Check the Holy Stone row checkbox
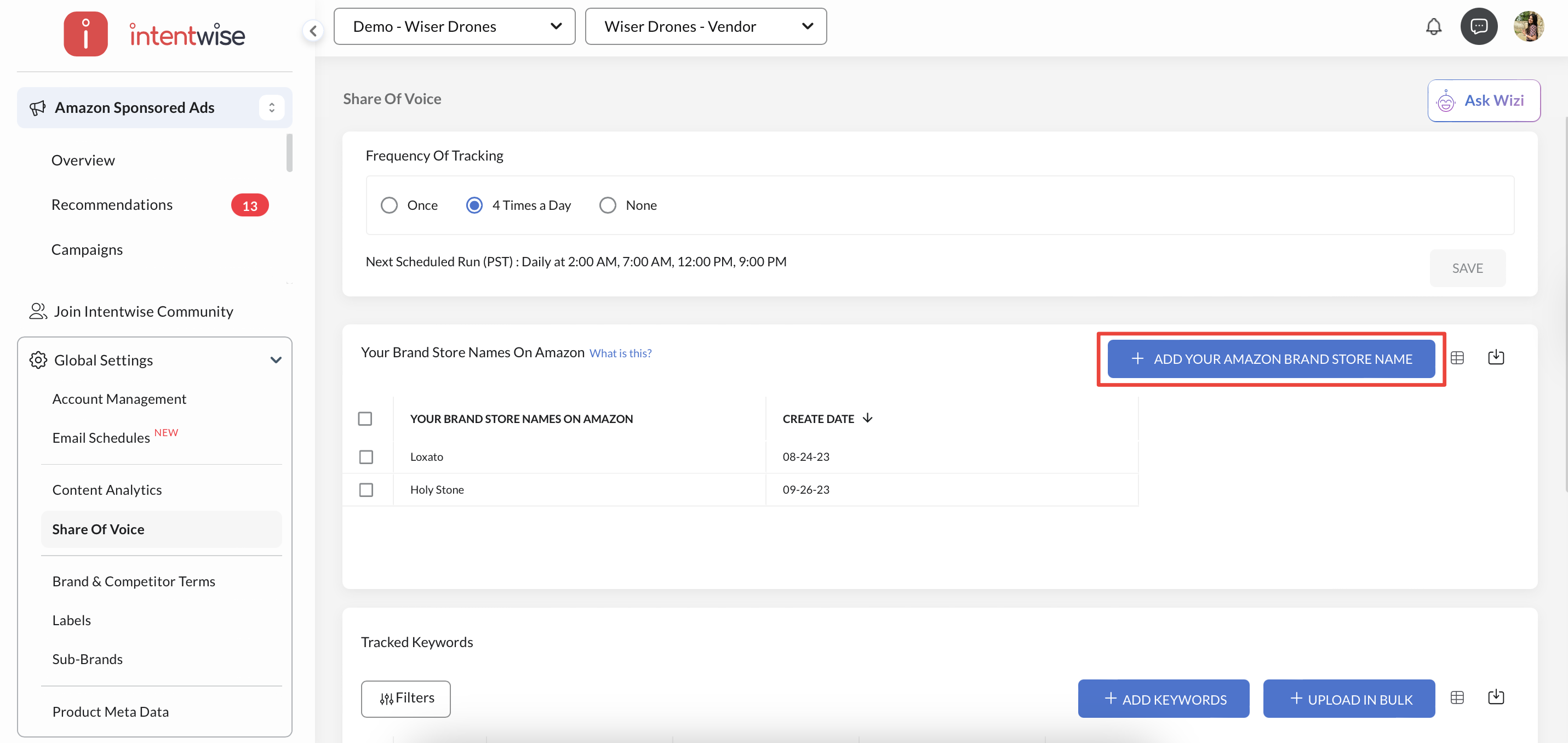 [x=366, y=490]
